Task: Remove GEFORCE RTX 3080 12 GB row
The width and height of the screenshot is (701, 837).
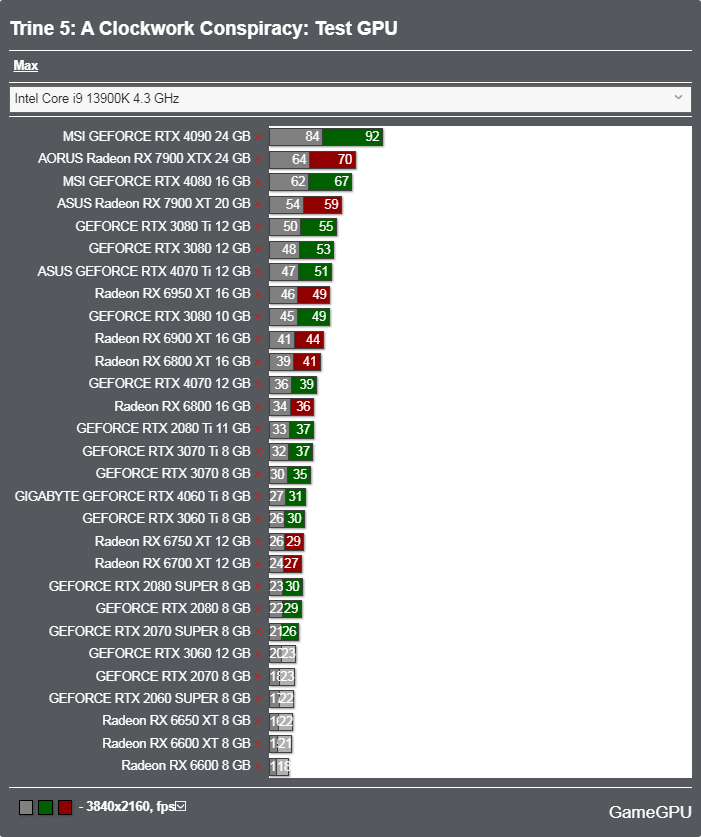Action: click(x=258, y=249)
